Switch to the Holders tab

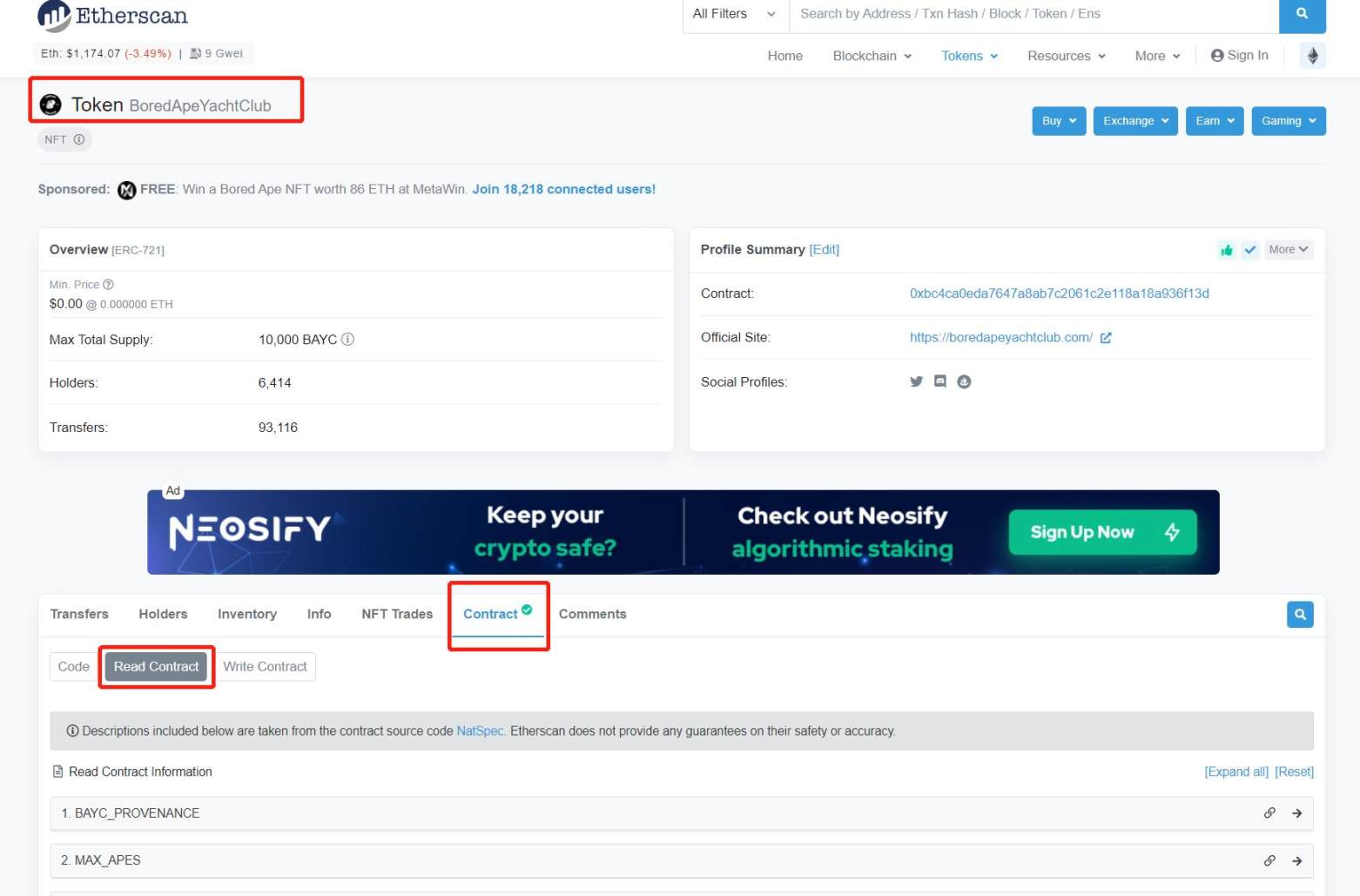pos(163,614)
